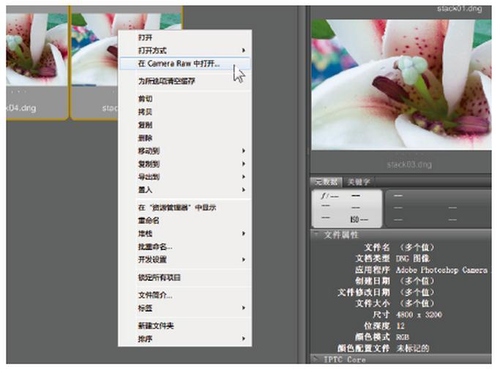Screen dimensions: 500x373
Task: Expand the 排序 submenu
Action: pyautogui.click(x=185, y=339)
